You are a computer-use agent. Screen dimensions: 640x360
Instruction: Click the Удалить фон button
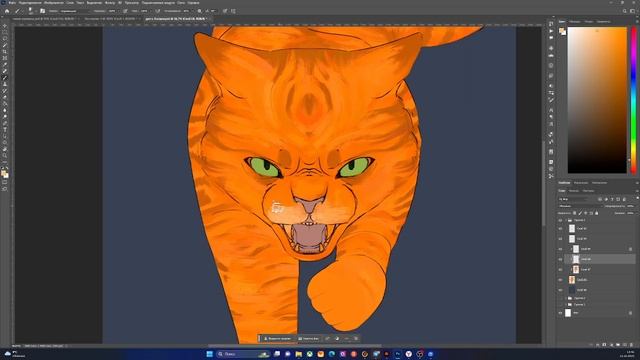click(x=309, y=338)
